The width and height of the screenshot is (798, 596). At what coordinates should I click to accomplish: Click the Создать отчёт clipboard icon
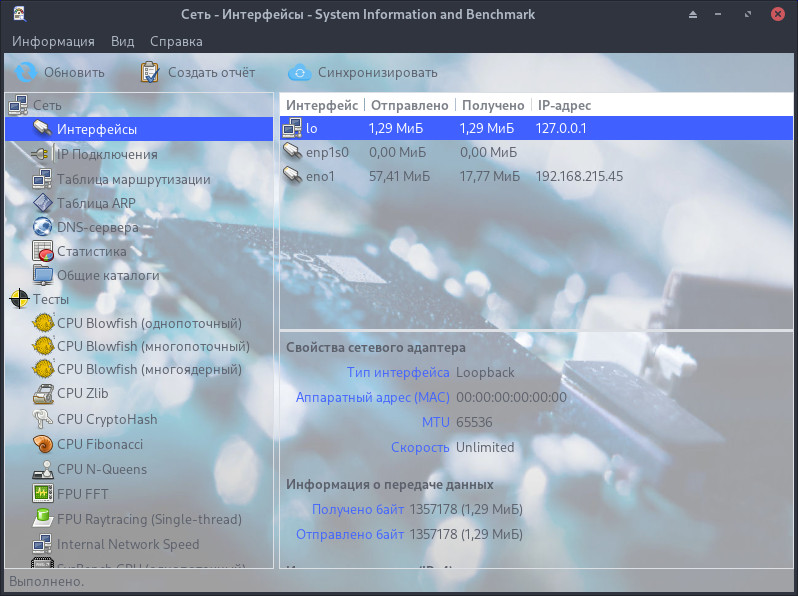pos(149,72)
